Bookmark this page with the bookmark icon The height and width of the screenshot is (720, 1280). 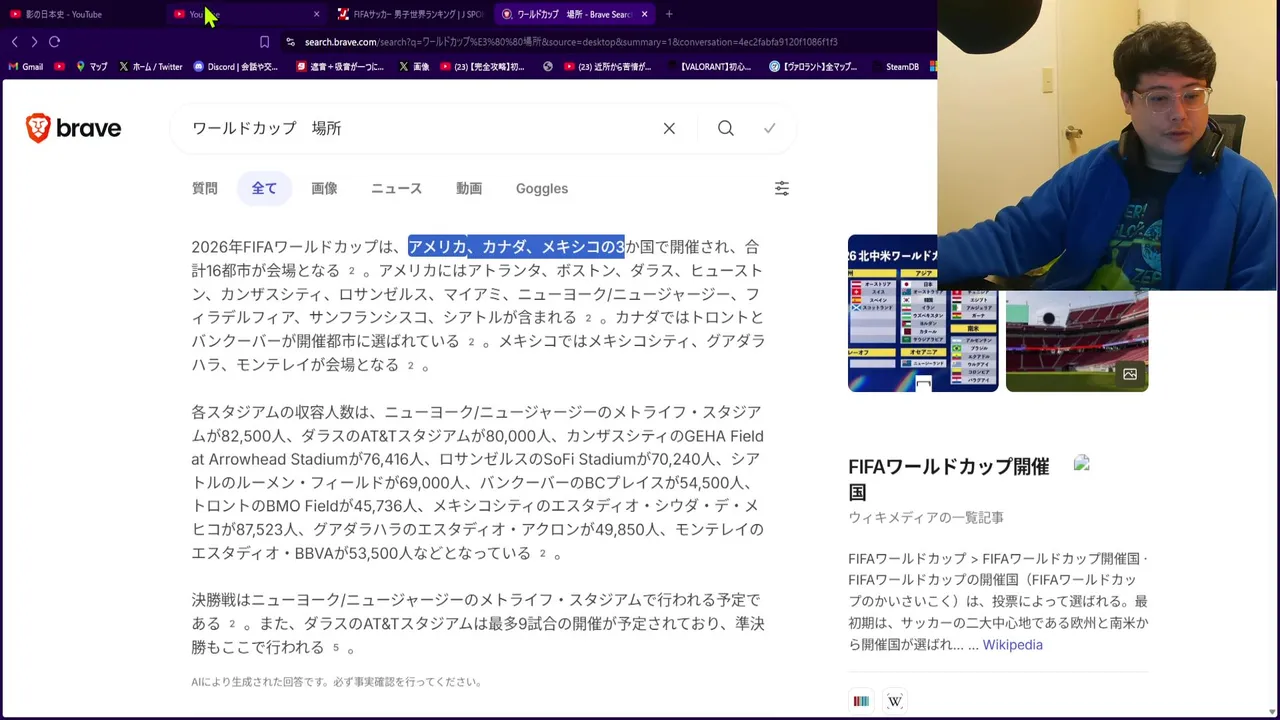coord(264,42)
